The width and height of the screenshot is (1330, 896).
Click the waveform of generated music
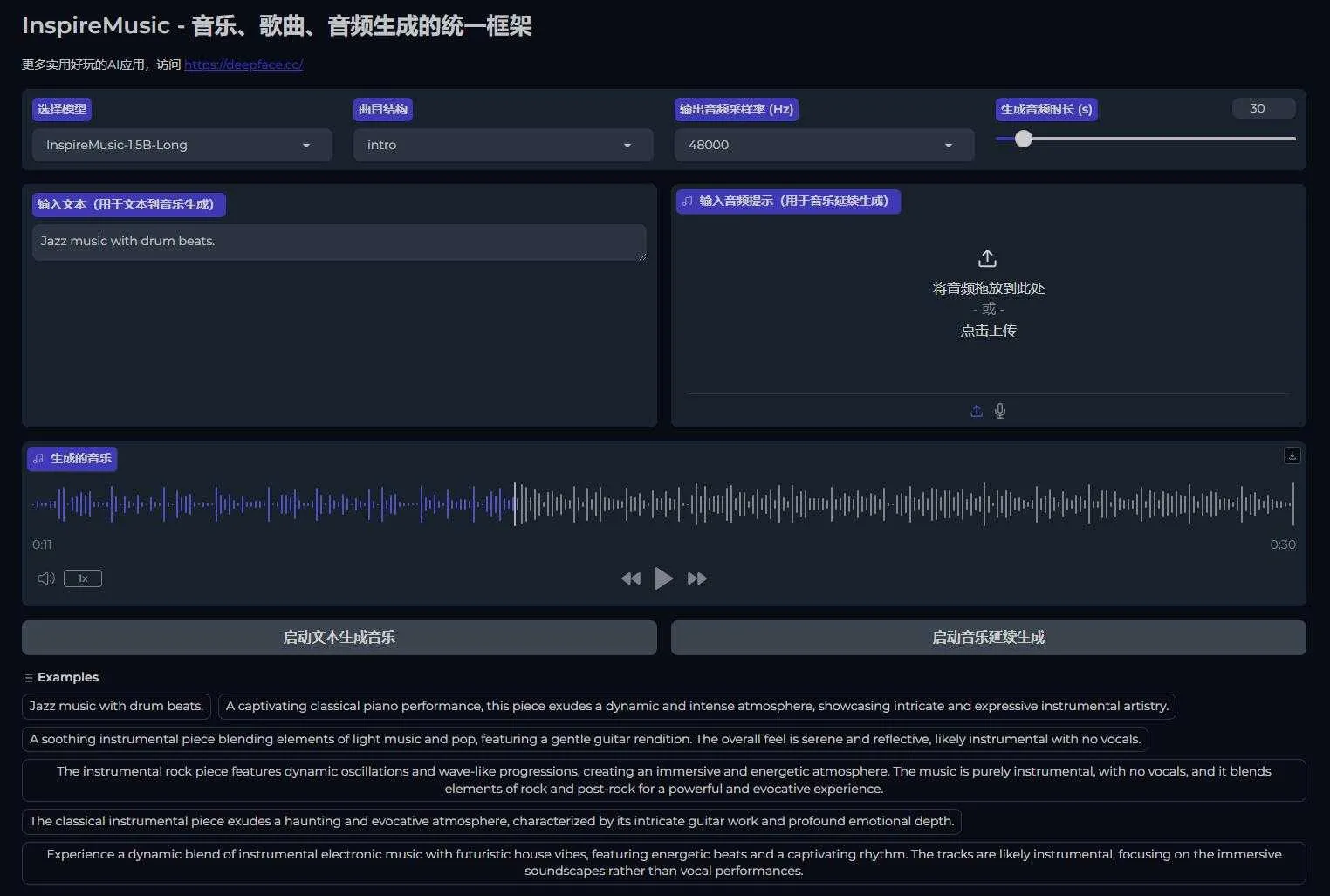click(x=663, y=504)
